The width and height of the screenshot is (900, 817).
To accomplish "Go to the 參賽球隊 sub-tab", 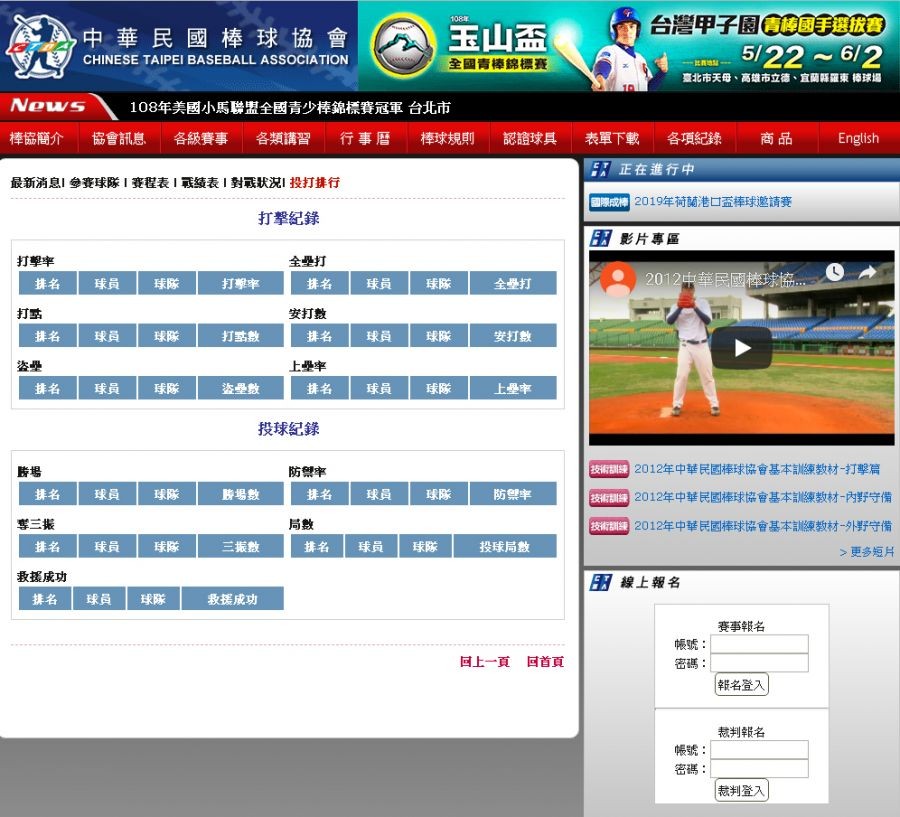I will click(94, 183).
